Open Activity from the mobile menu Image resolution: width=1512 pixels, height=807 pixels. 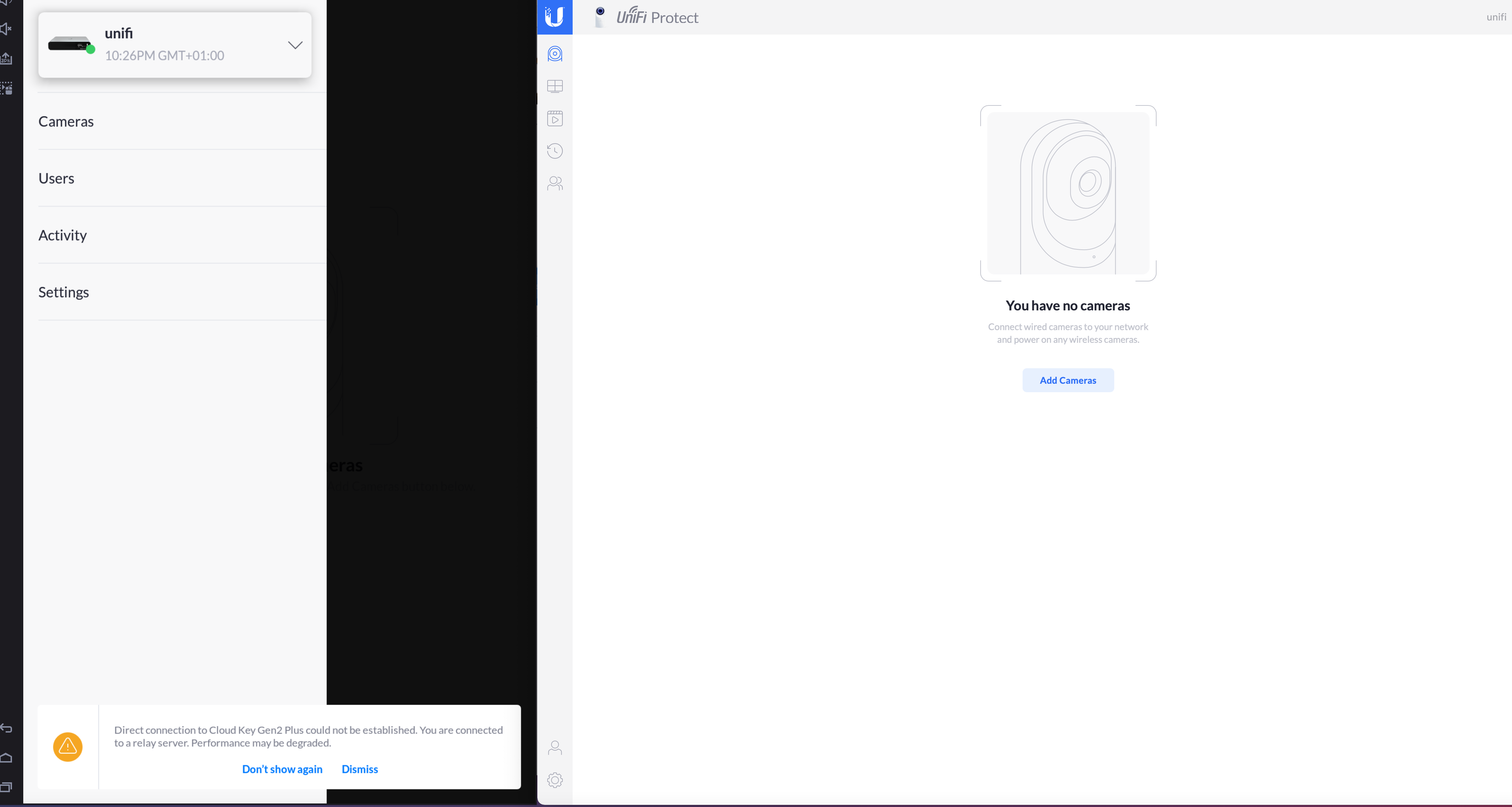[x=62, y=235]
